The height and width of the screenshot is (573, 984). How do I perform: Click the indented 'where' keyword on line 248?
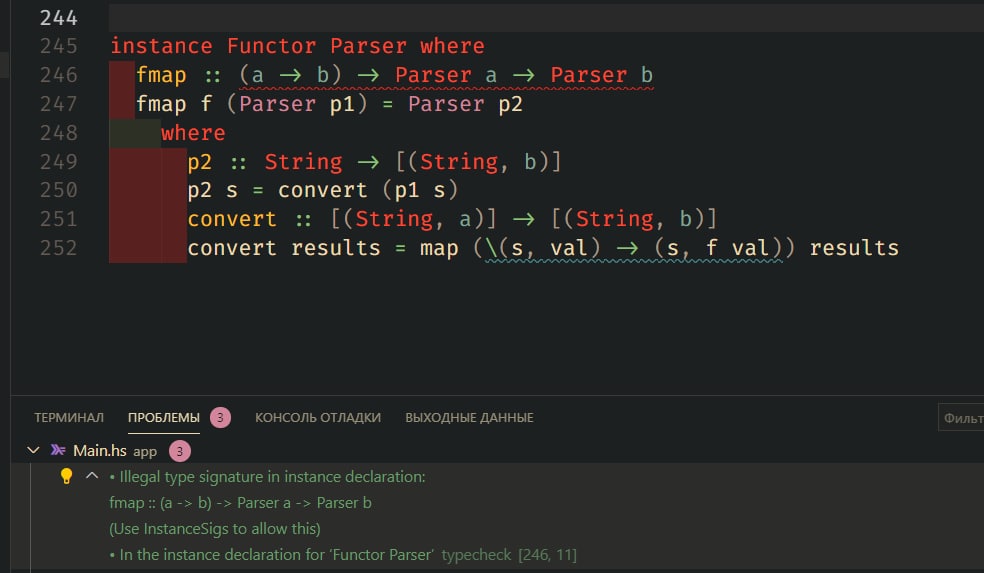click(x=193, y=133)
